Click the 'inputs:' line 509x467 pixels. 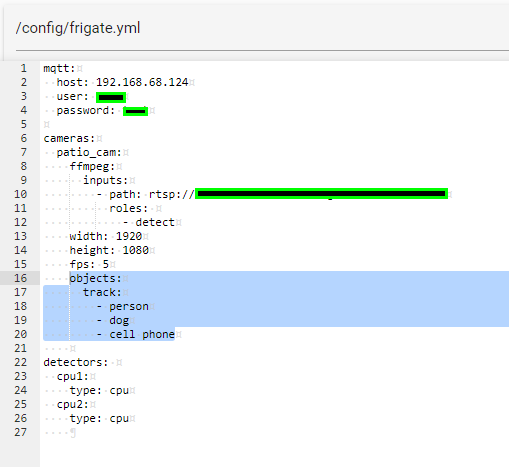click(105, 180)
